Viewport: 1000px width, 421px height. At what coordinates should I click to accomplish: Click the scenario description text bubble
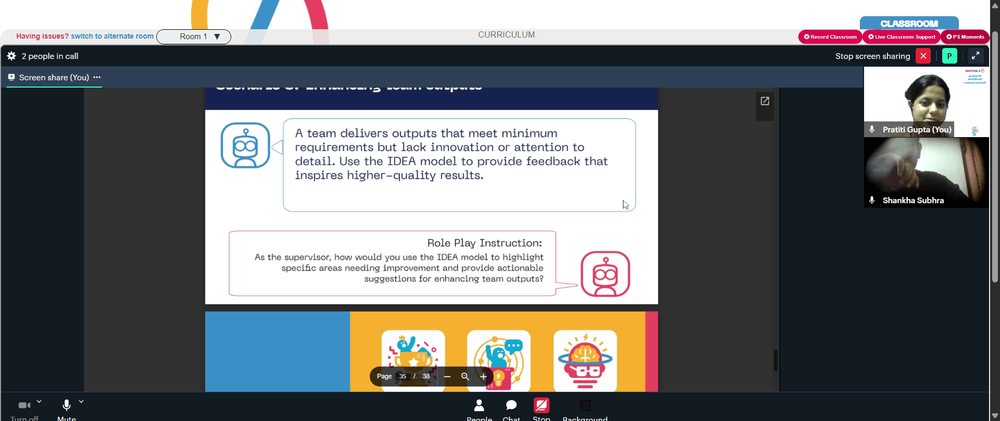pos(459,165)
